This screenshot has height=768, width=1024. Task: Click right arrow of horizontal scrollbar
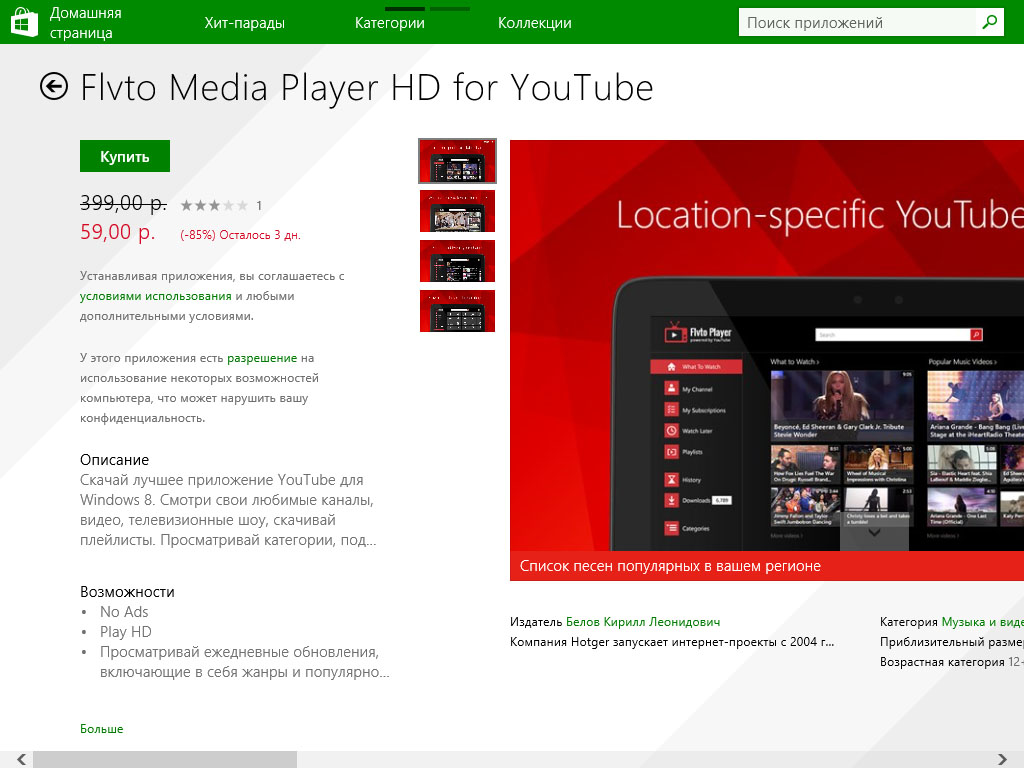click(x=1002, y=759)
